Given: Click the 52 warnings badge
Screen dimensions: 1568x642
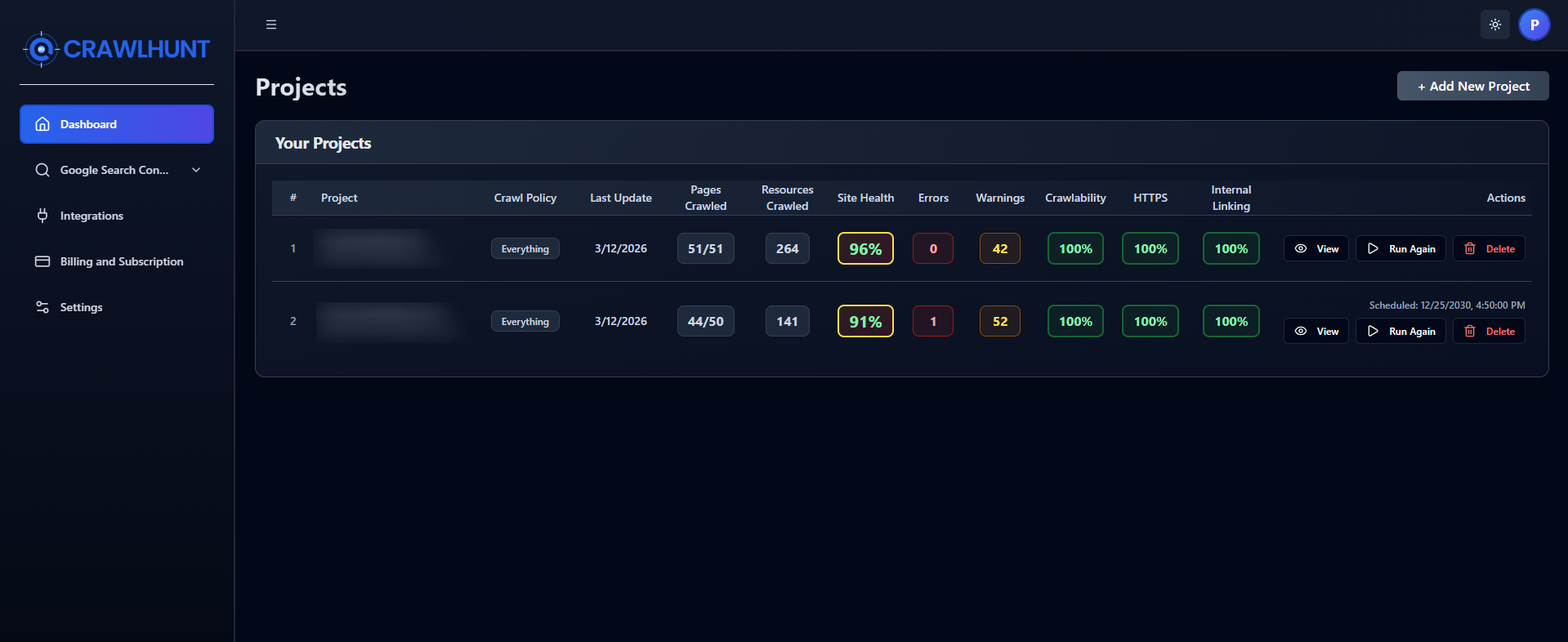Looking at the screenshot, I should pos(1000,321).
